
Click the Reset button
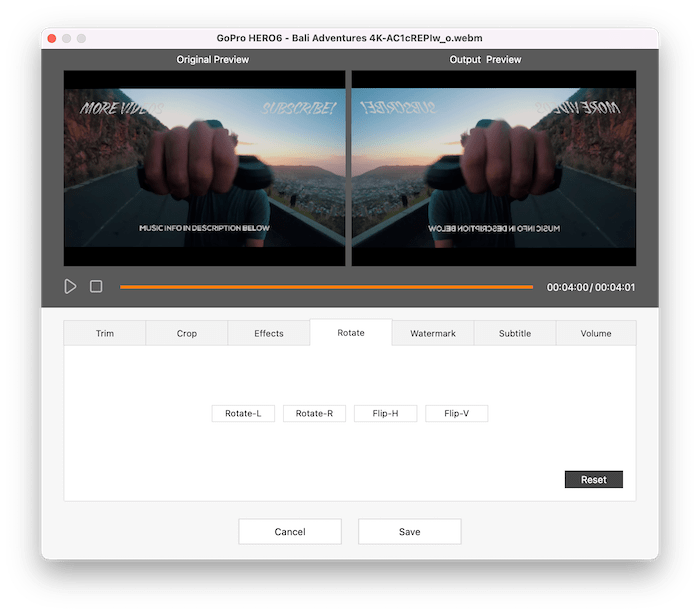pos(594,480)
